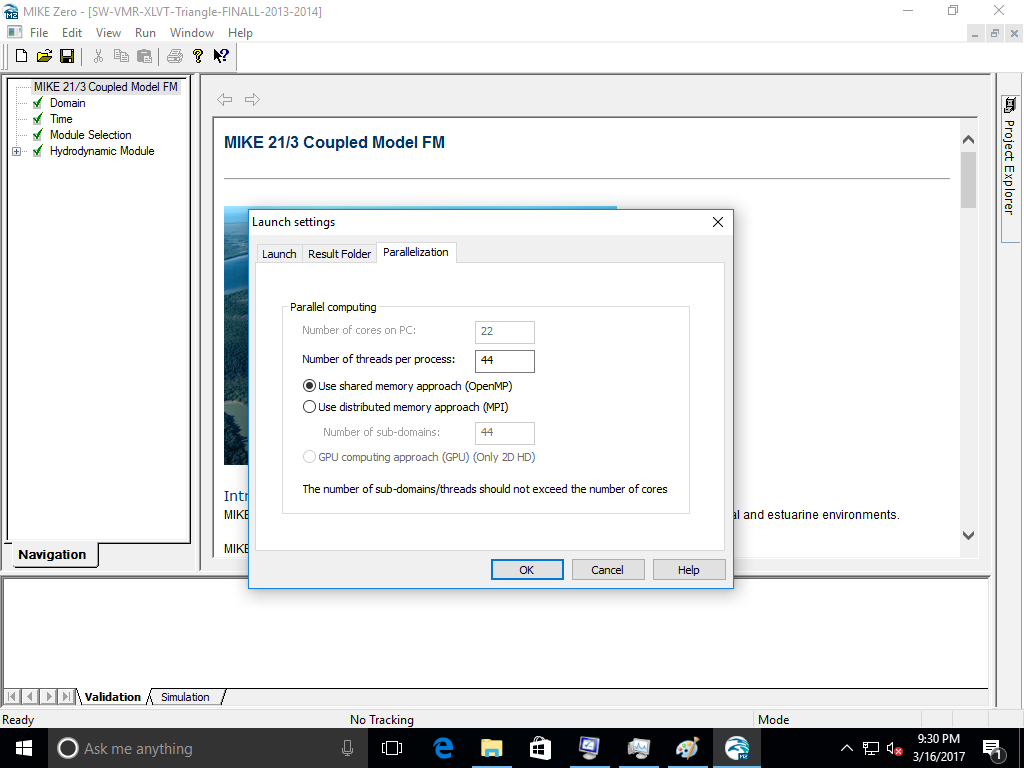Open the Help menu
Viewport: 1024px width, 768px height.
tap(240, 33)
